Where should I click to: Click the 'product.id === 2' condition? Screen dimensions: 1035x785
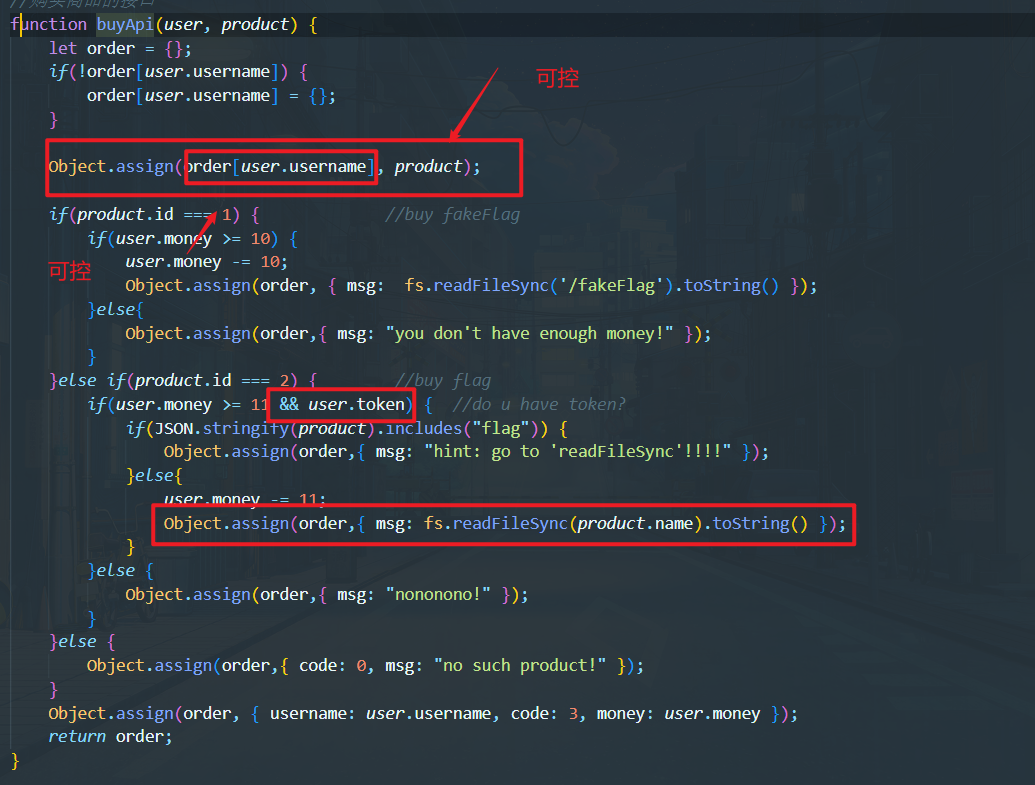pos(212,381)
